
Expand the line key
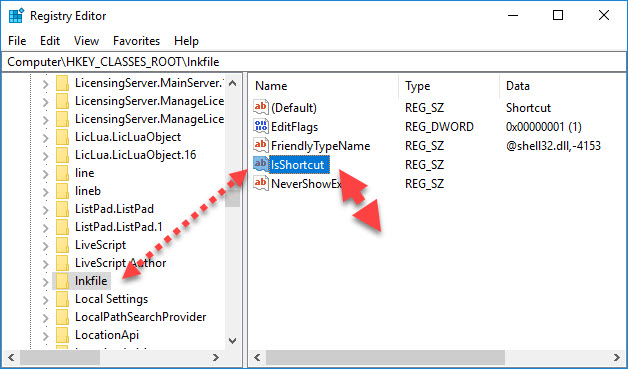tap(46, 174)
